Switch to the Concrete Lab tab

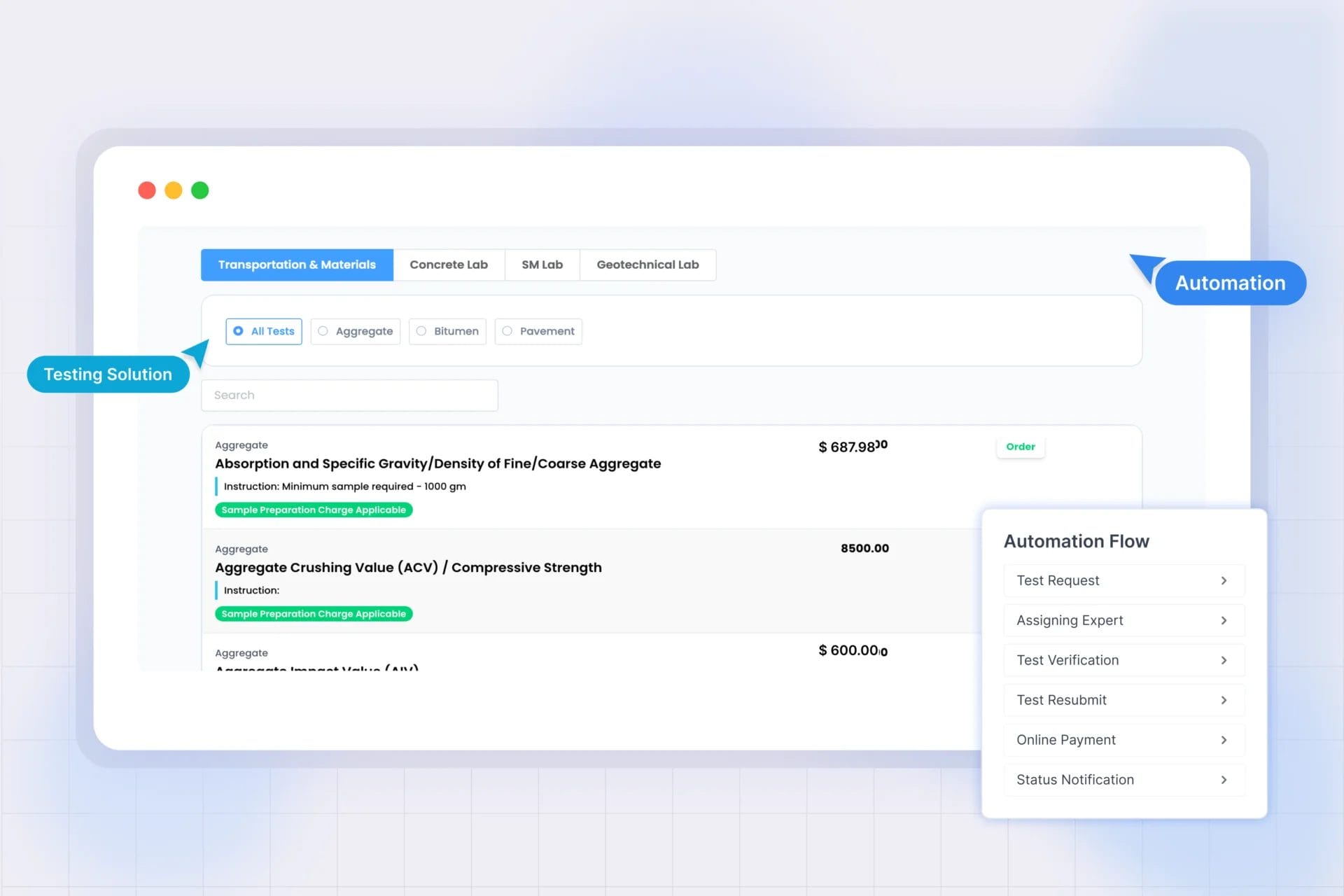(x=449, y=265)
